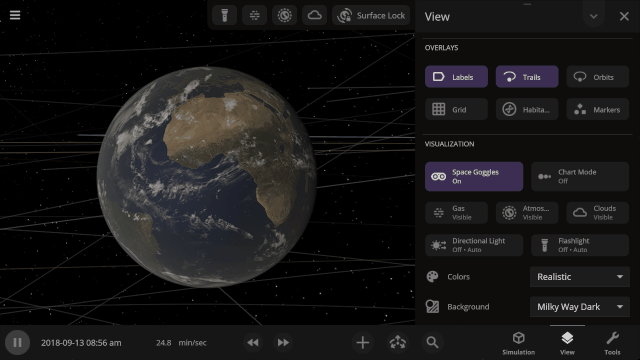Toggle the cloud icon in top toolbar
This screenshot has width=640, height=360.
click(314, 16)
